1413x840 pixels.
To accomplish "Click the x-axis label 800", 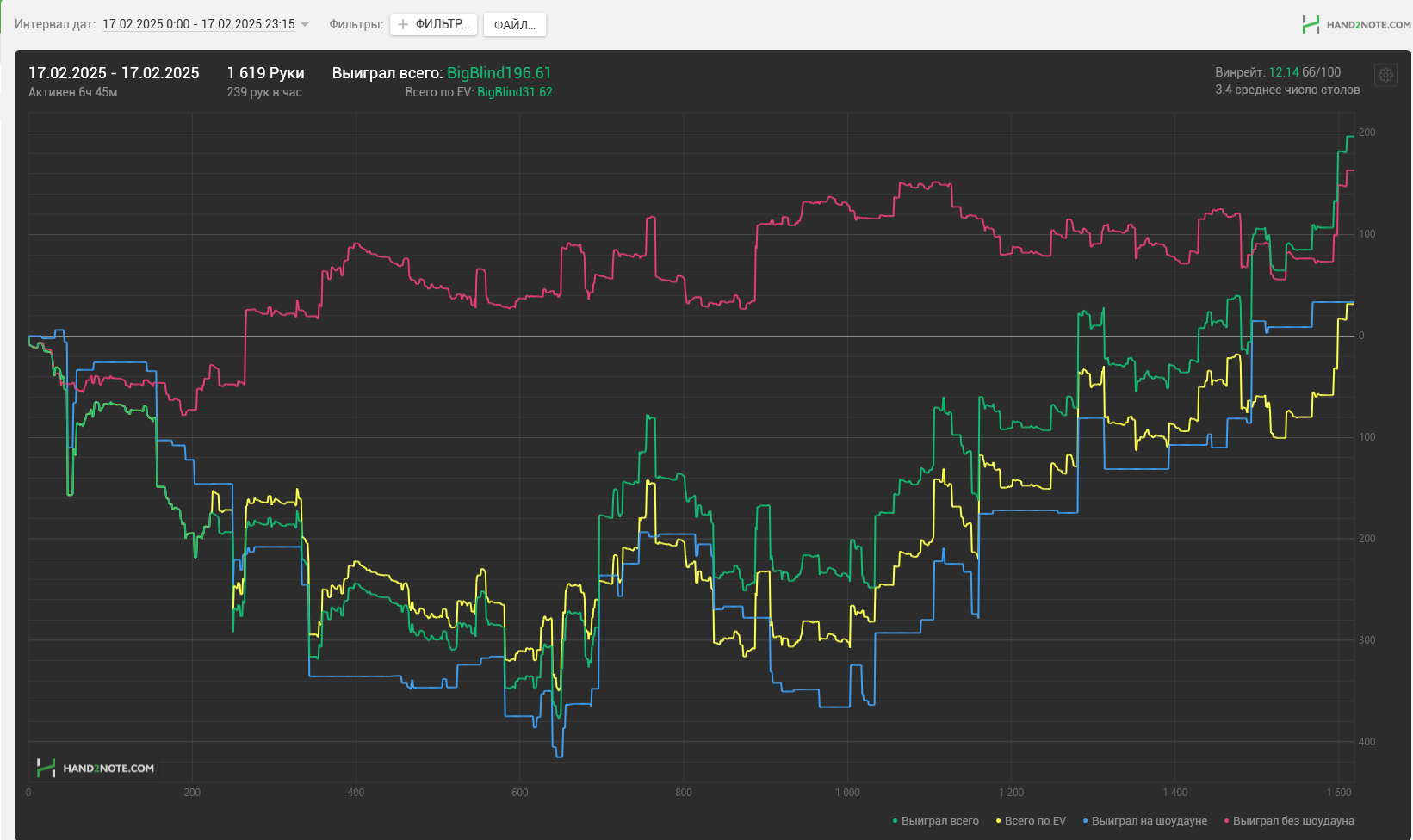I will click(x=684, y=793).
